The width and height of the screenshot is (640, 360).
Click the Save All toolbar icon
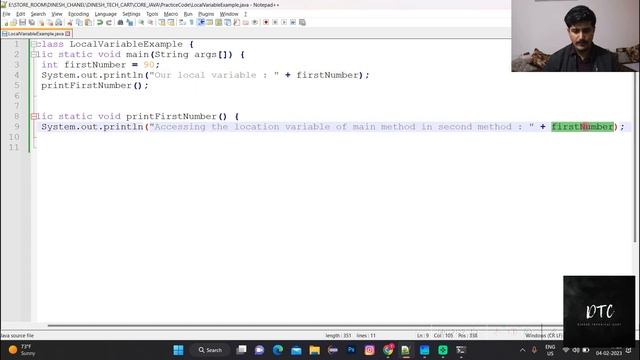tap(31, 22)
